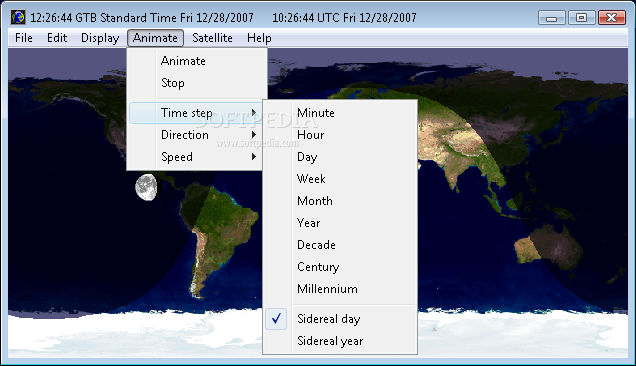Set time step to Week
The height and width of the screenshot is (366, 636).
tap(340, 179)
